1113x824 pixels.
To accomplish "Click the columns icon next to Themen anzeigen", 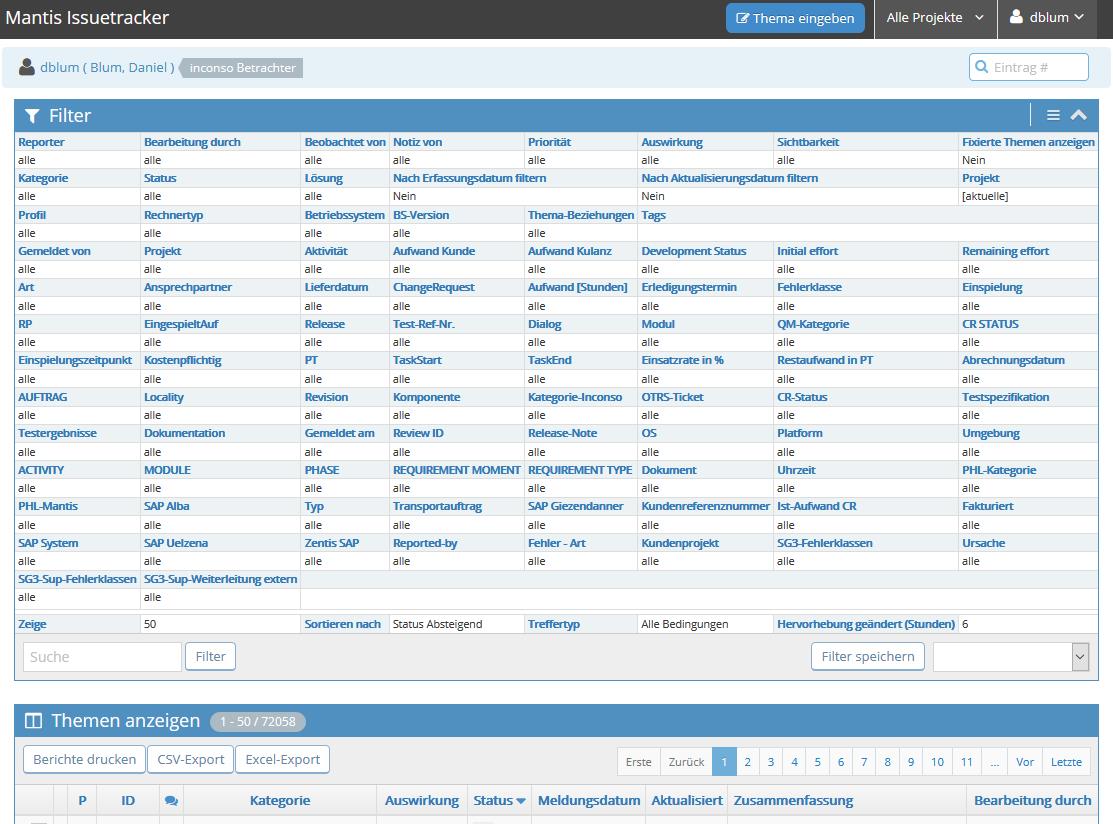I will click(33, 721).
